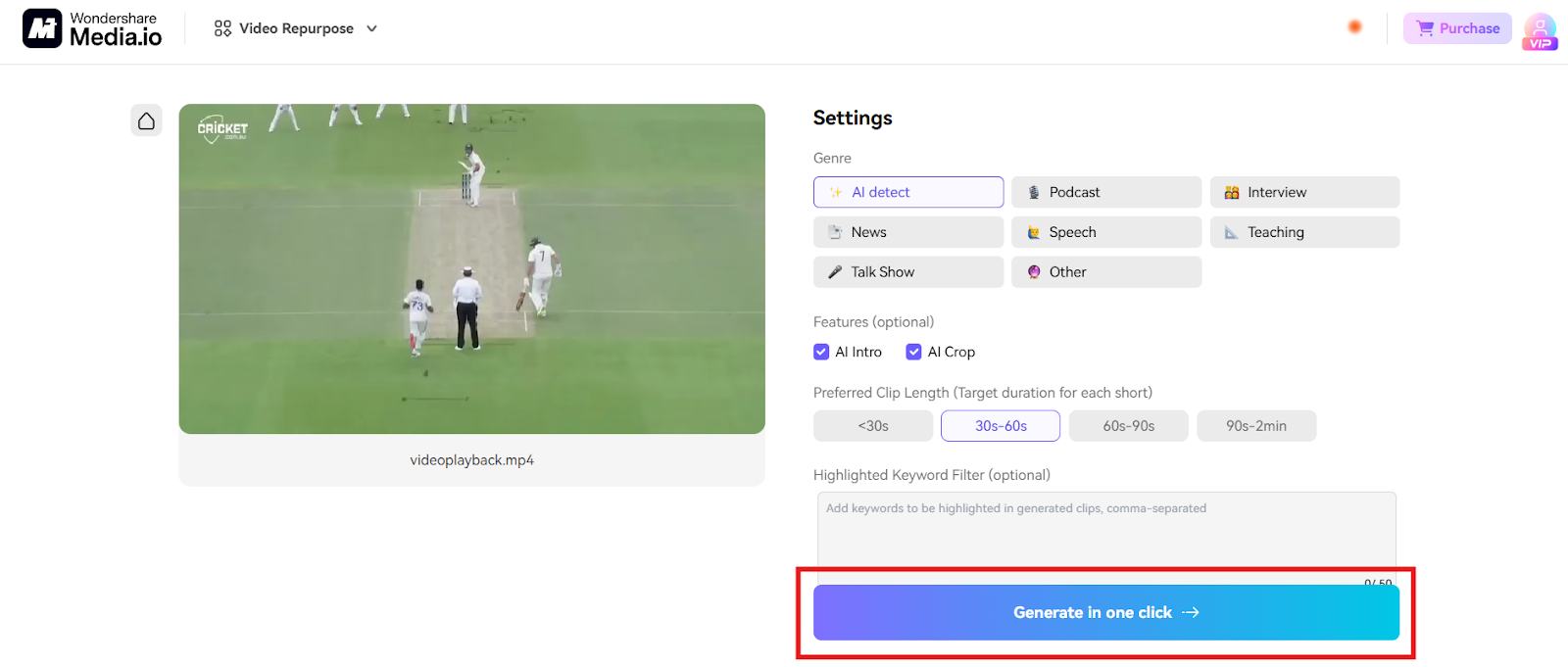Select the Teaching genre option
This screenshot has width=1568, height=667.
[1303, 232]
